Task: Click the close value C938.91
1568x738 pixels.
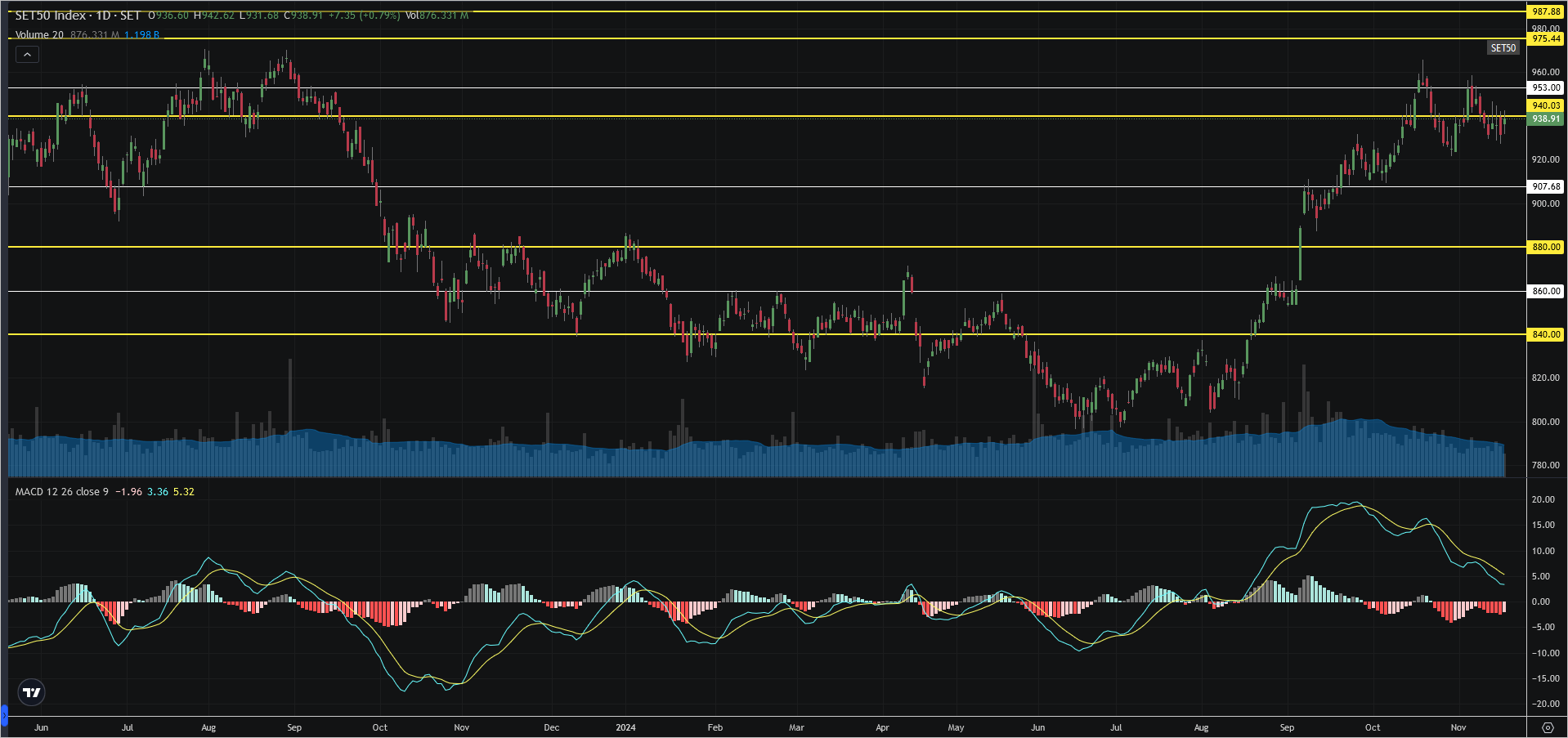Action: [303, 16]
